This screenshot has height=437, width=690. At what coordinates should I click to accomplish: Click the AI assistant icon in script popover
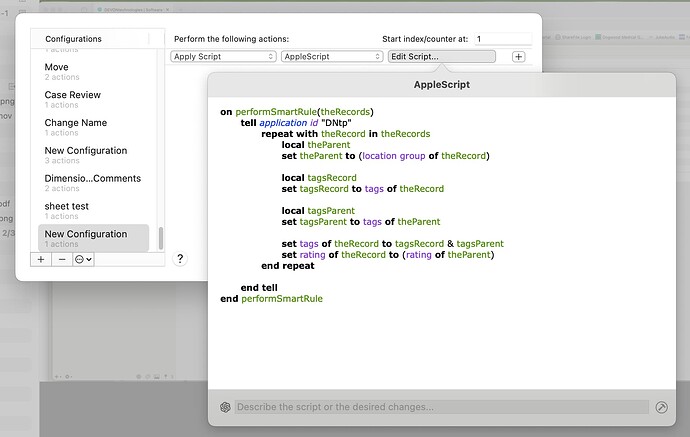click(x=225, y=407)
